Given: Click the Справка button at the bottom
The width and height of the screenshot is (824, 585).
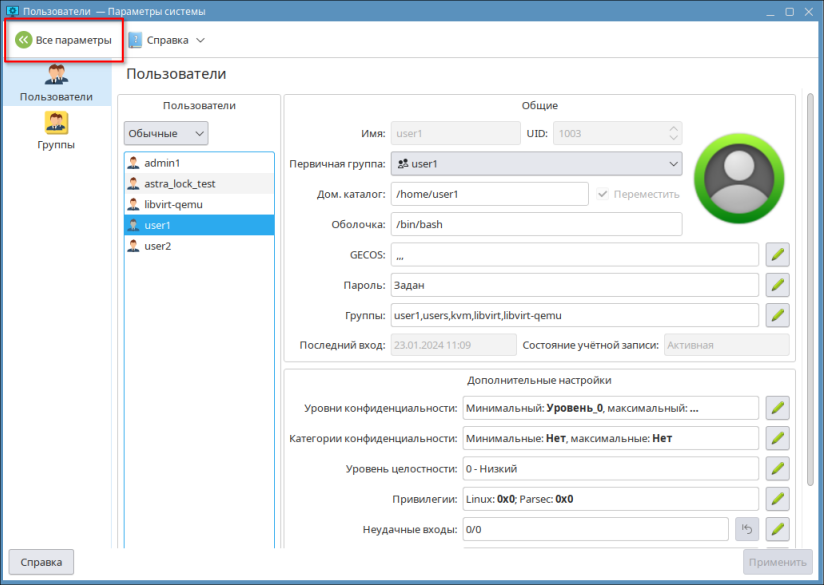Looking at the screenshot, I should [x=41, y=562].
